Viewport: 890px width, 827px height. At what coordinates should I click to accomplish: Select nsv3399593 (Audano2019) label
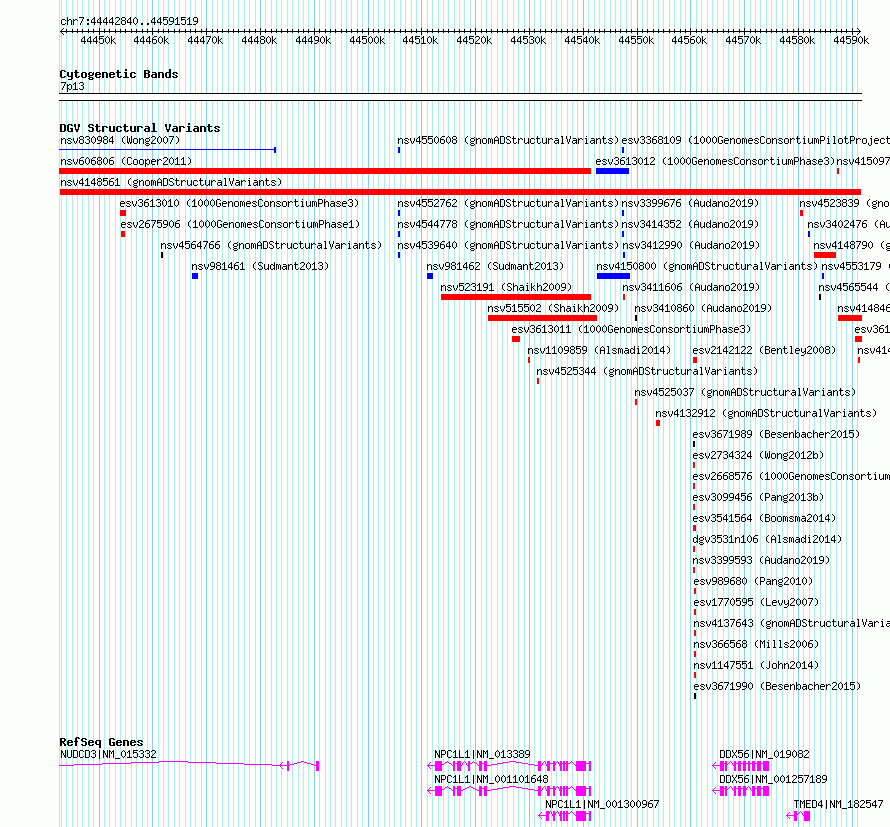(762, 560)
